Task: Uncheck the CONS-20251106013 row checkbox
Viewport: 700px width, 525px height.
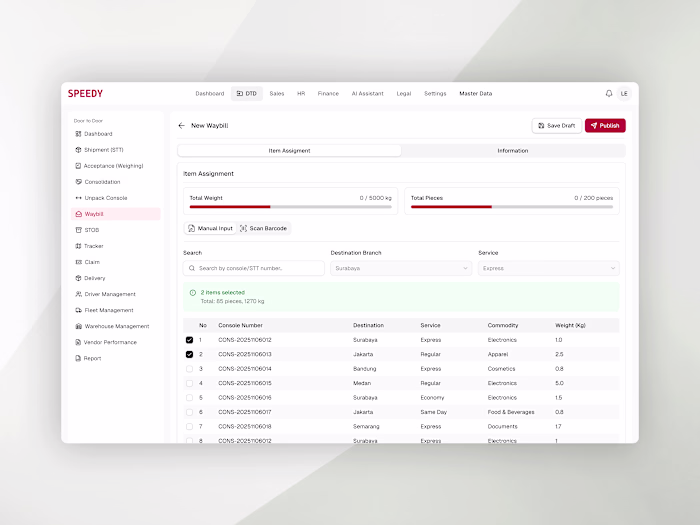Action: click(189, 354)
